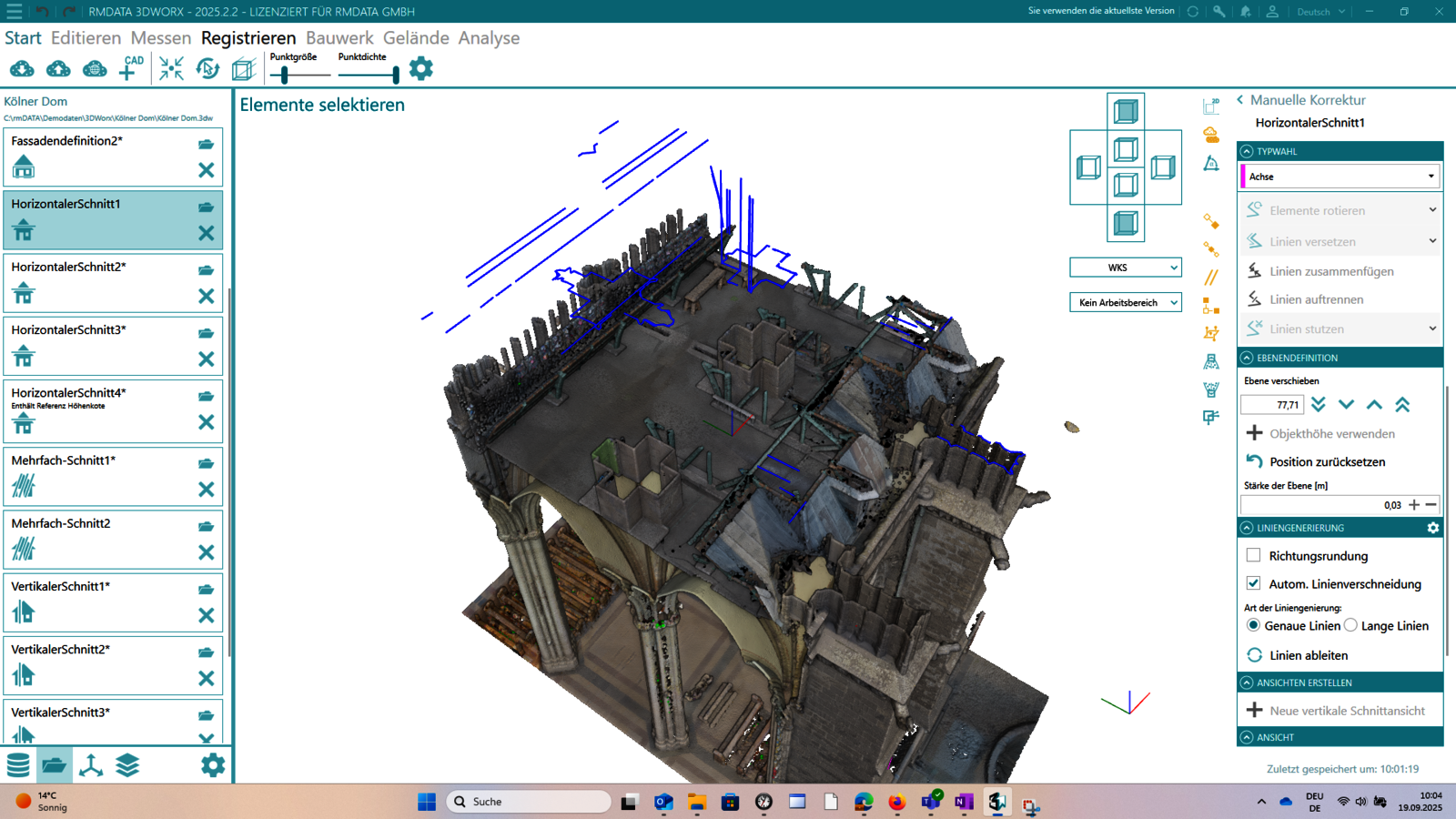Open folder icon for Fassadendefinition2
1456x819 pixels.
[207, 144]
